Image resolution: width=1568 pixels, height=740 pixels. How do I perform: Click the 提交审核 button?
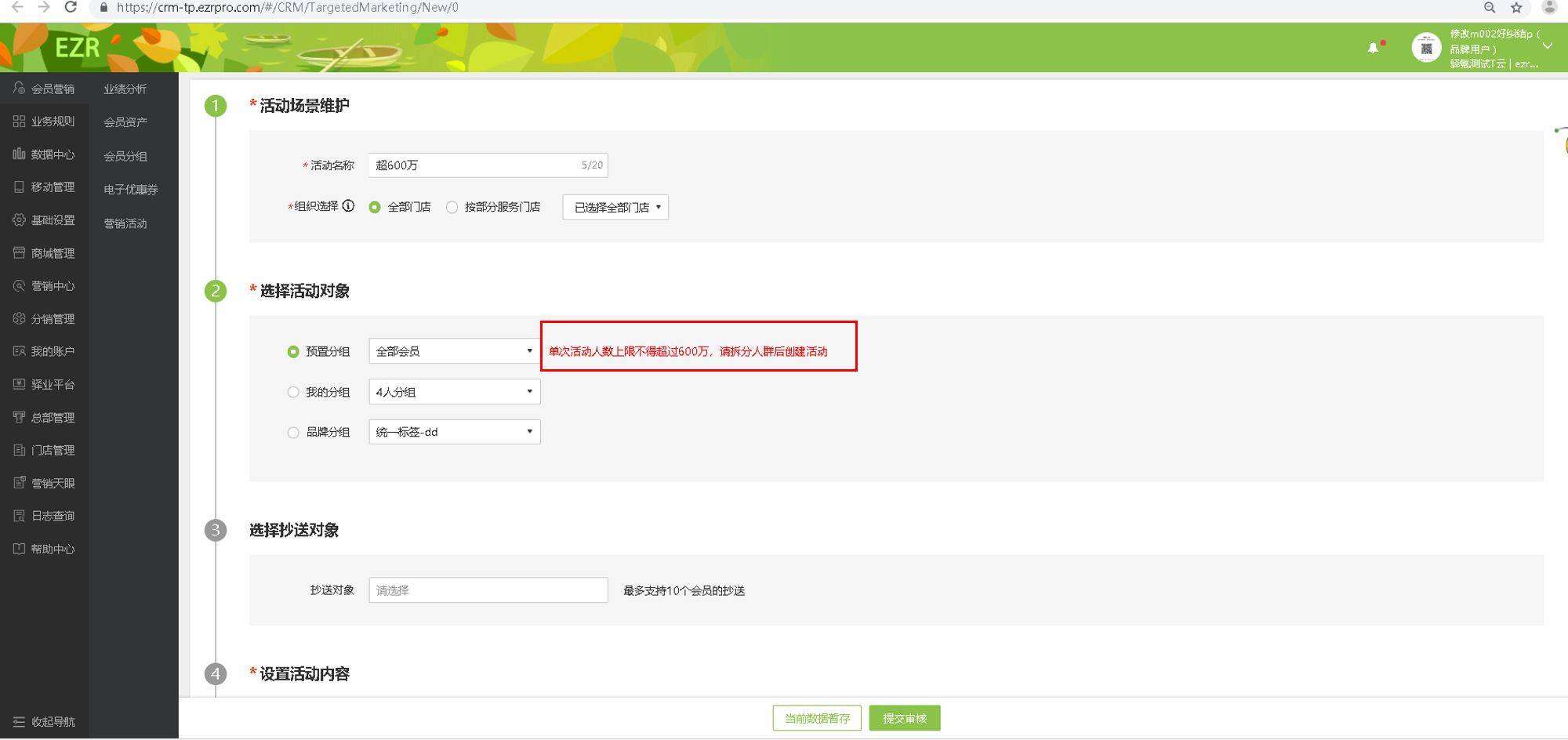click(x=905, y=718)
